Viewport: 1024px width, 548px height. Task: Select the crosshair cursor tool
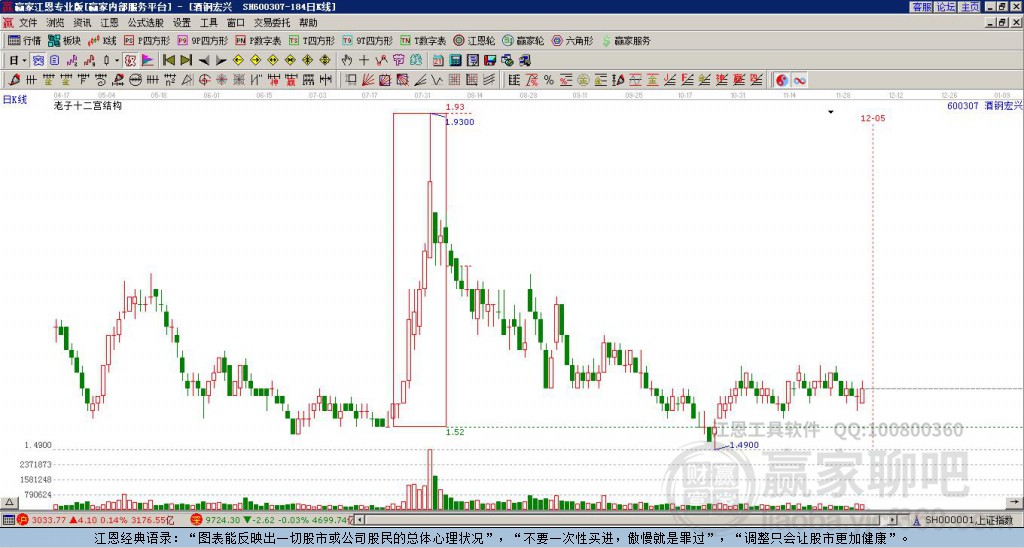(x=364, y=61)
